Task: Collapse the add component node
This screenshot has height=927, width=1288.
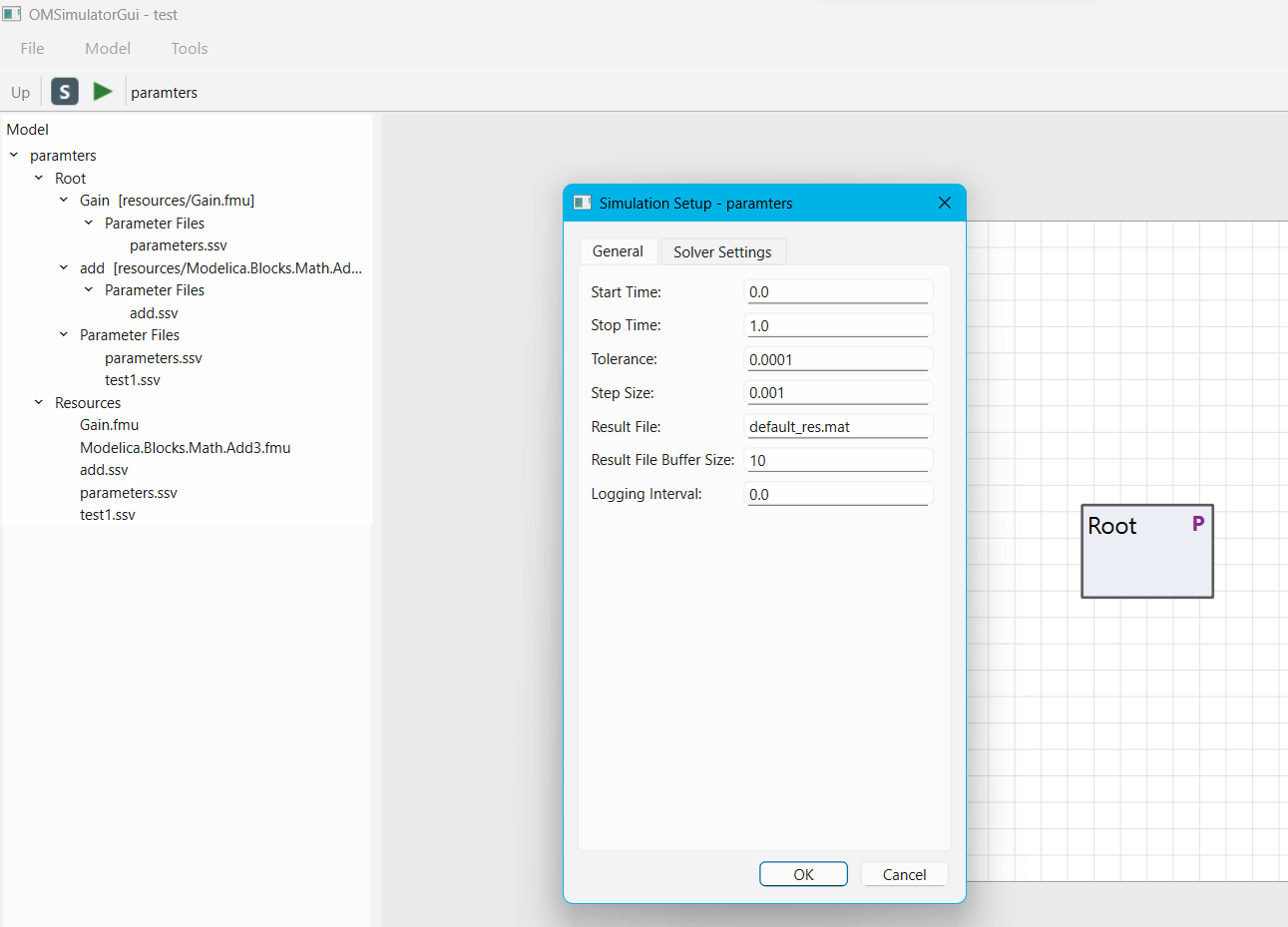Action: (x=64, y=267)
